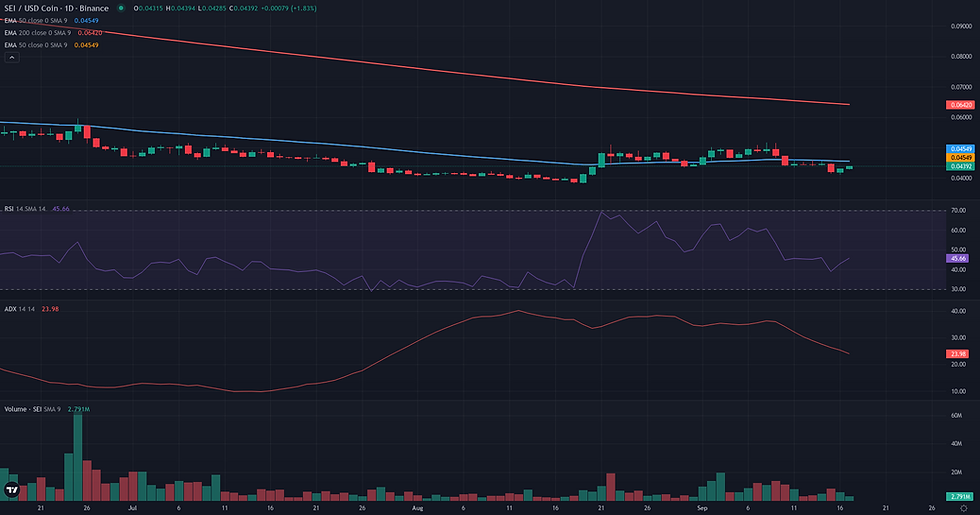Click the blue 0.04549 price axis label

coord(961,149)
